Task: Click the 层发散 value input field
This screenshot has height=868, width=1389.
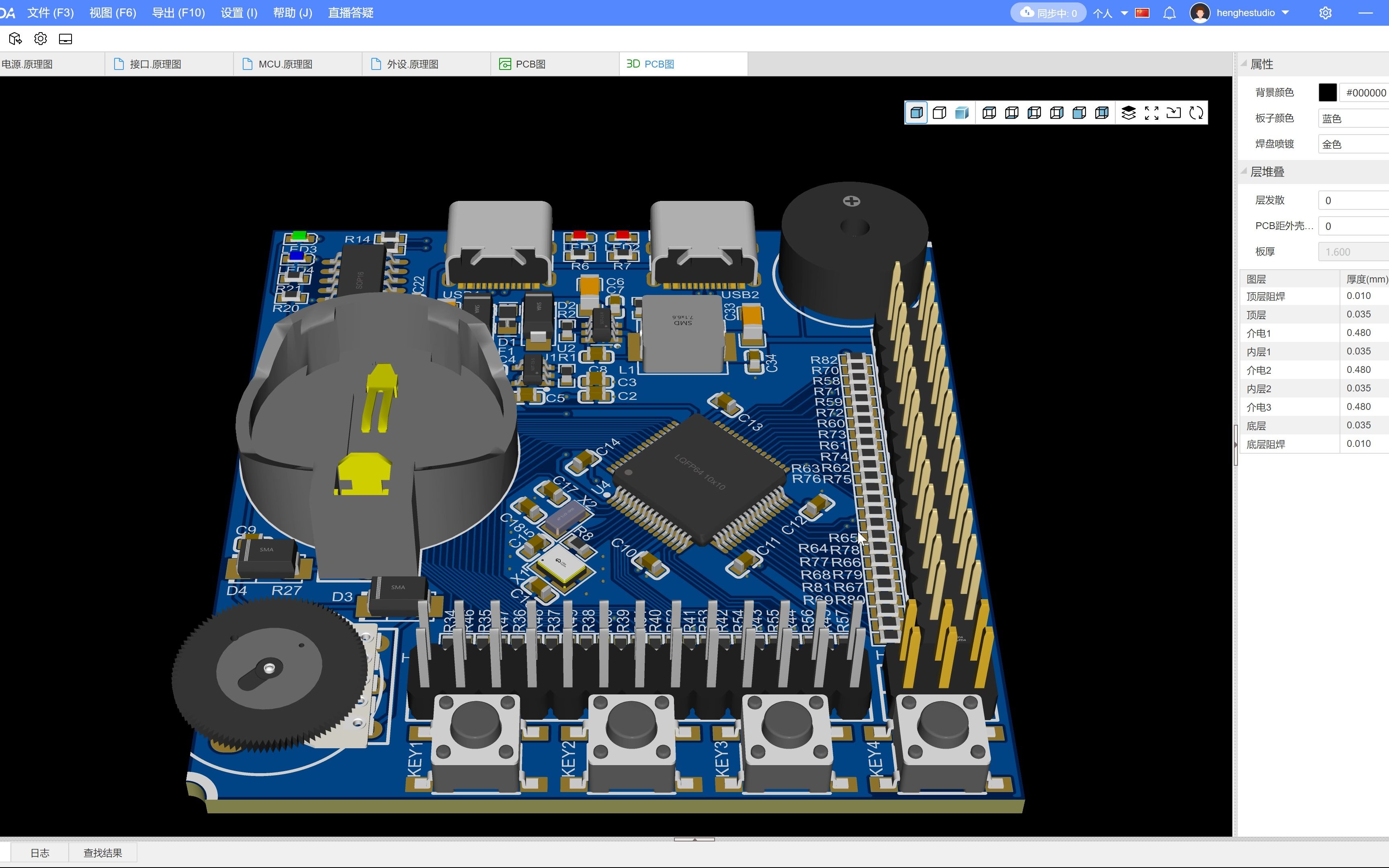Action: pos(1353,200)
